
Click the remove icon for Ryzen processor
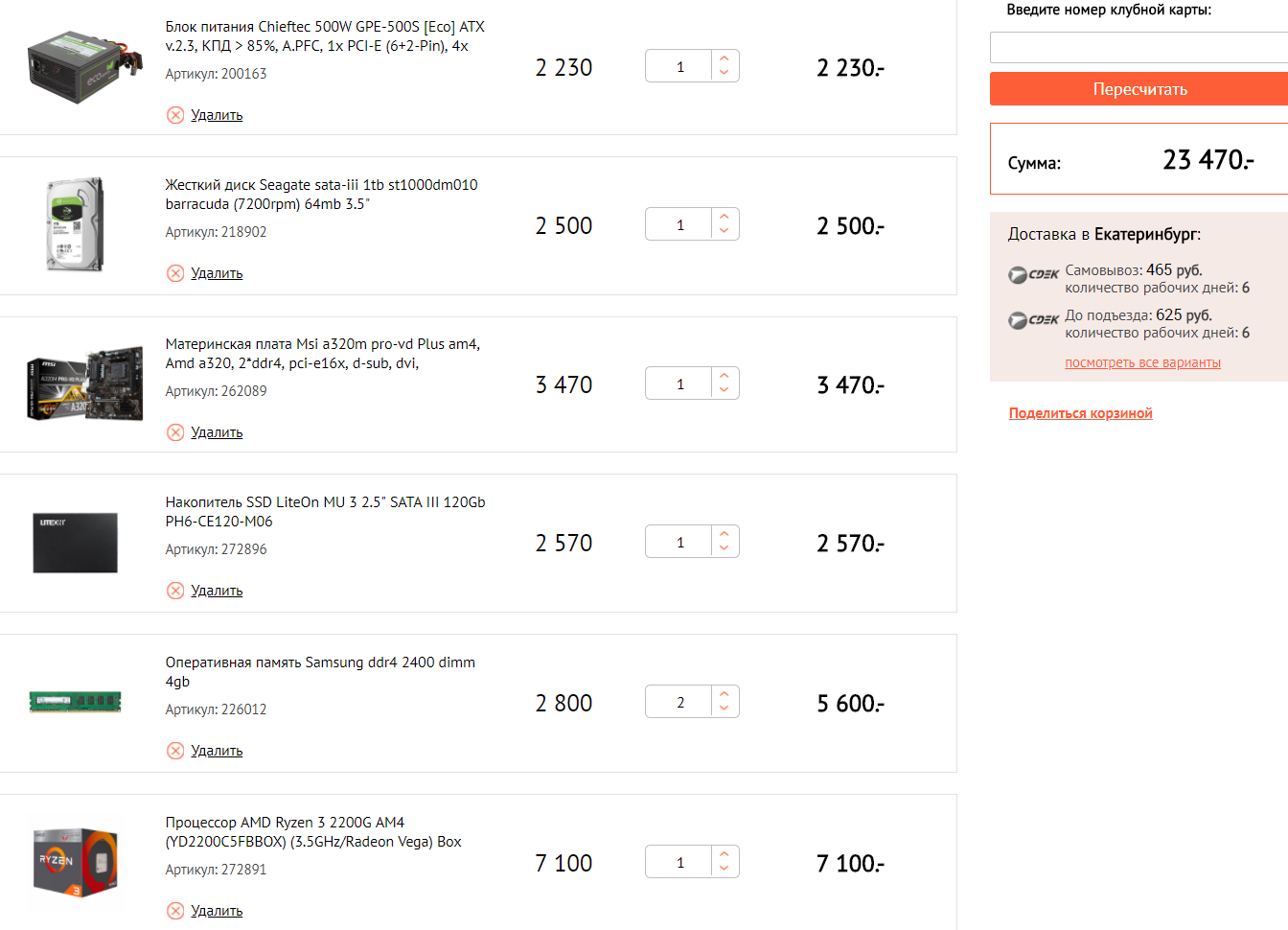(x=175, y=911)
